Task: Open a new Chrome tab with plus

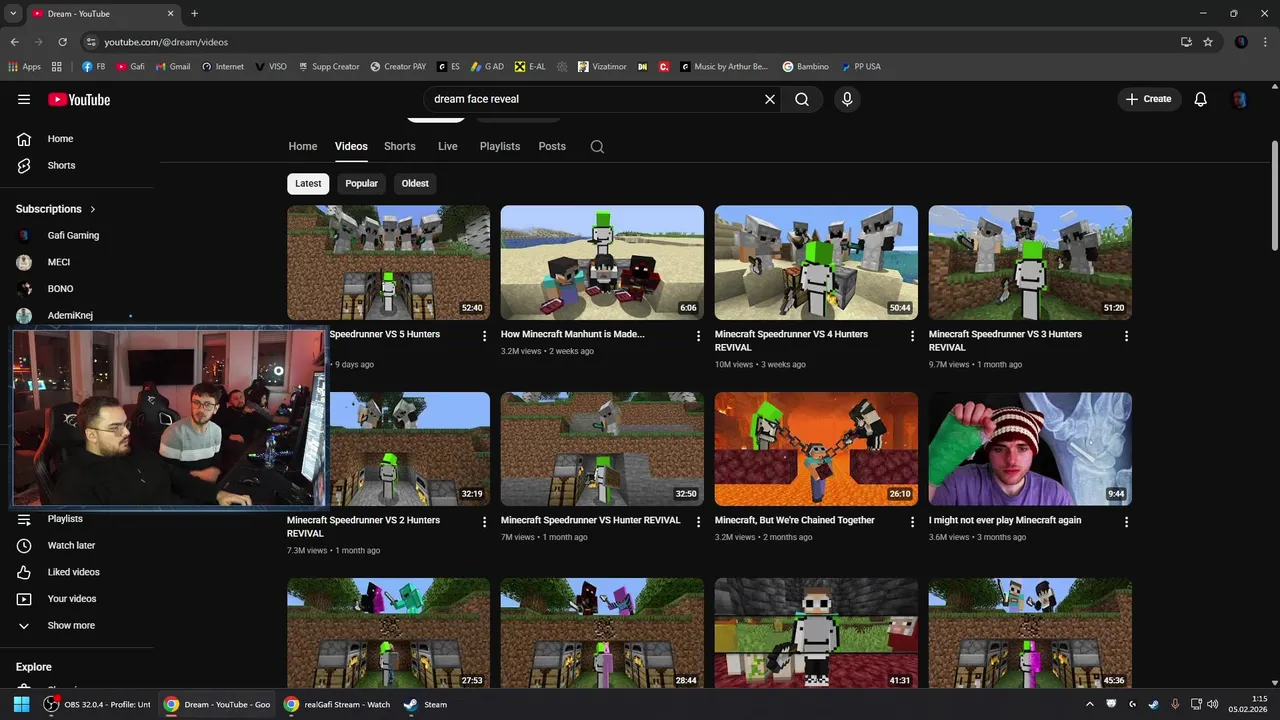Action: (194, 14)
